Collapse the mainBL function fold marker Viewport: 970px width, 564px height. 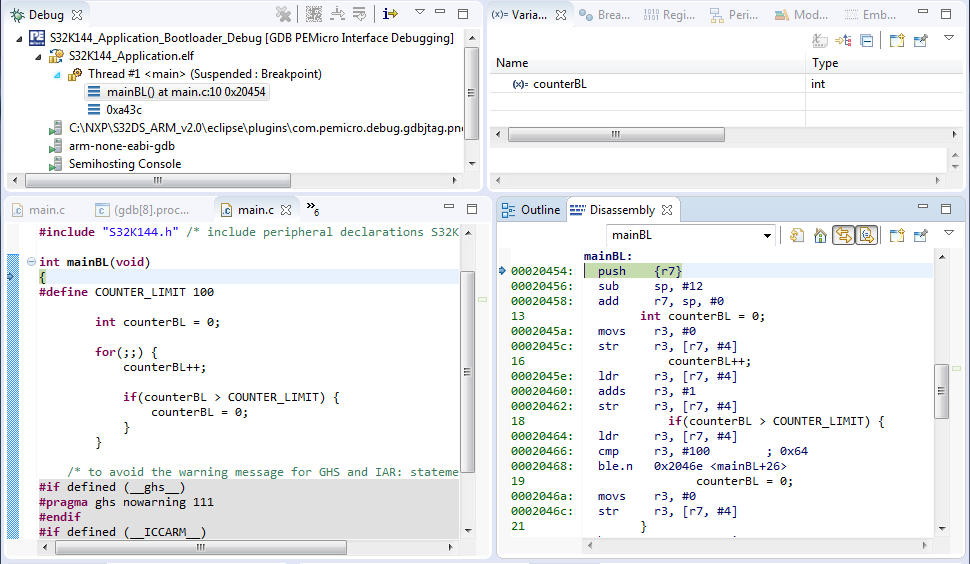(31, 262)
